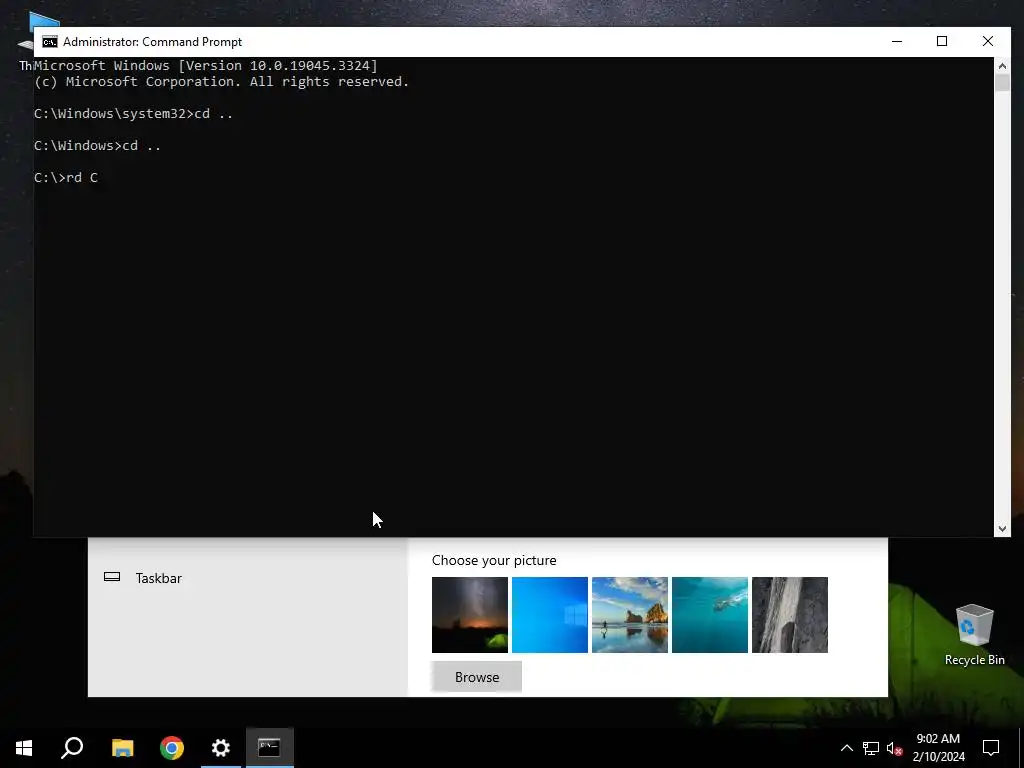The height and width of the screenshot is (768, 1024).
Task: Show hidden system tray icons
Action: click(846, 748)
